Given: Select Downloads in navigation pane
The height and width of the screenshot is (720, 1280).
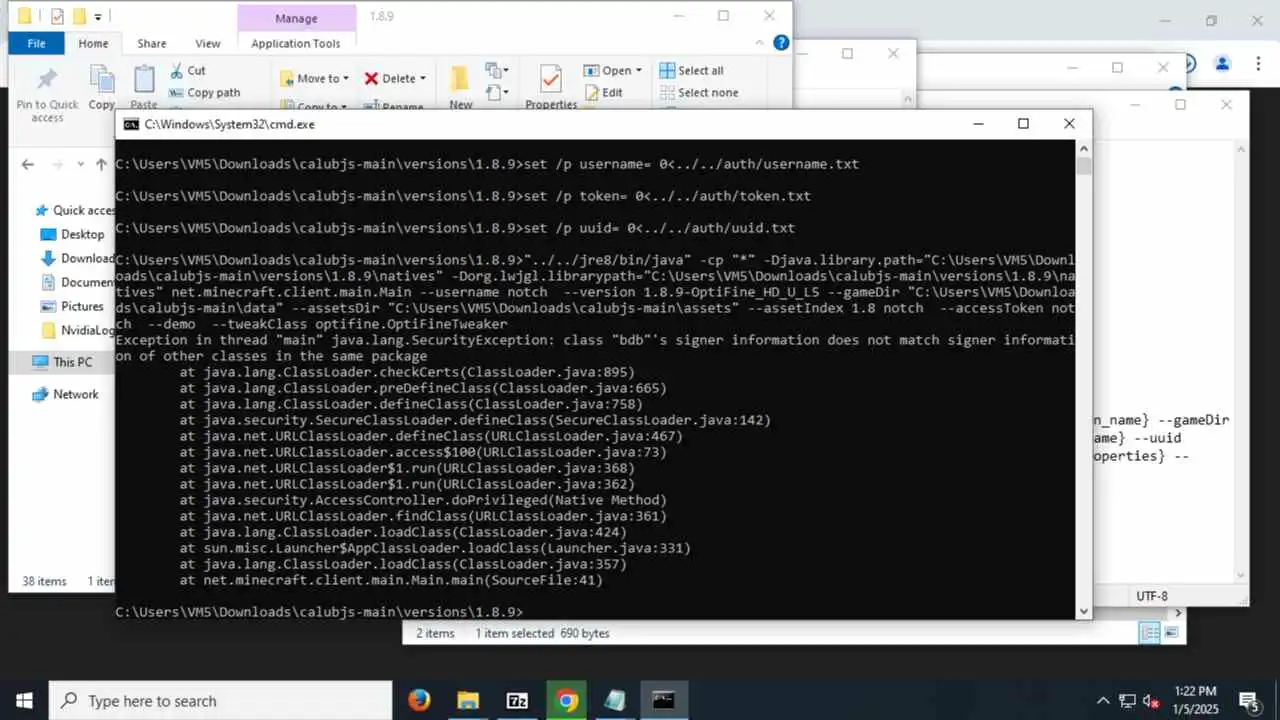Looking at the screenshot, I should pos(77,258).
